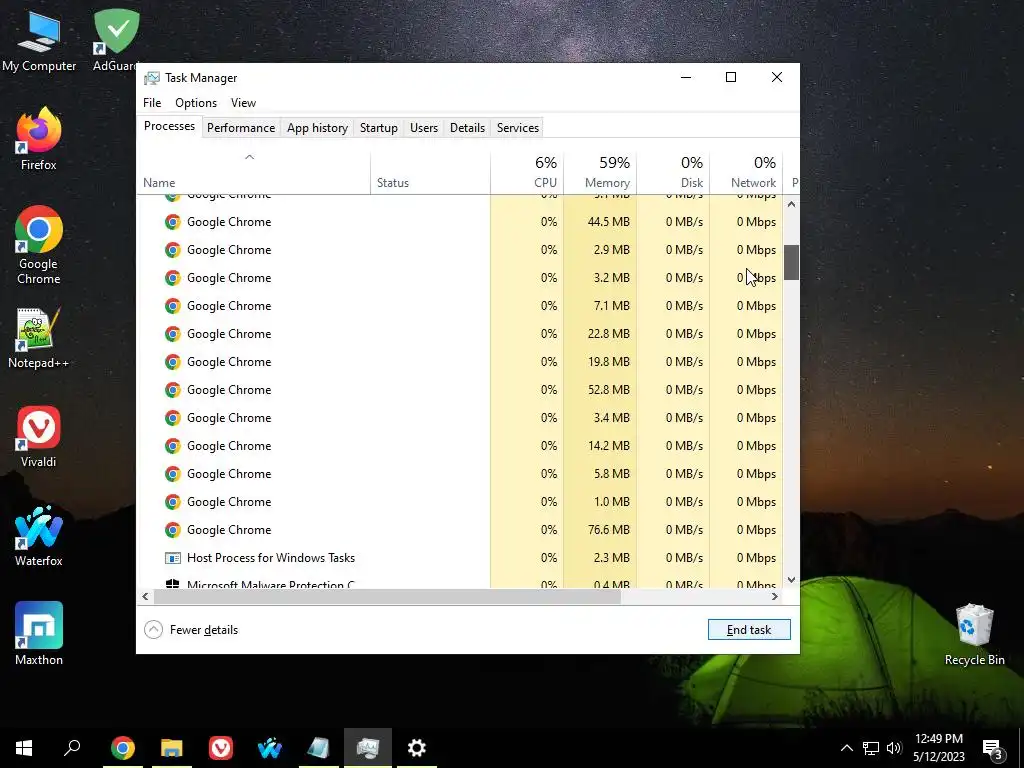Open Options menu
1024x768 pixels.
[196, 103]
